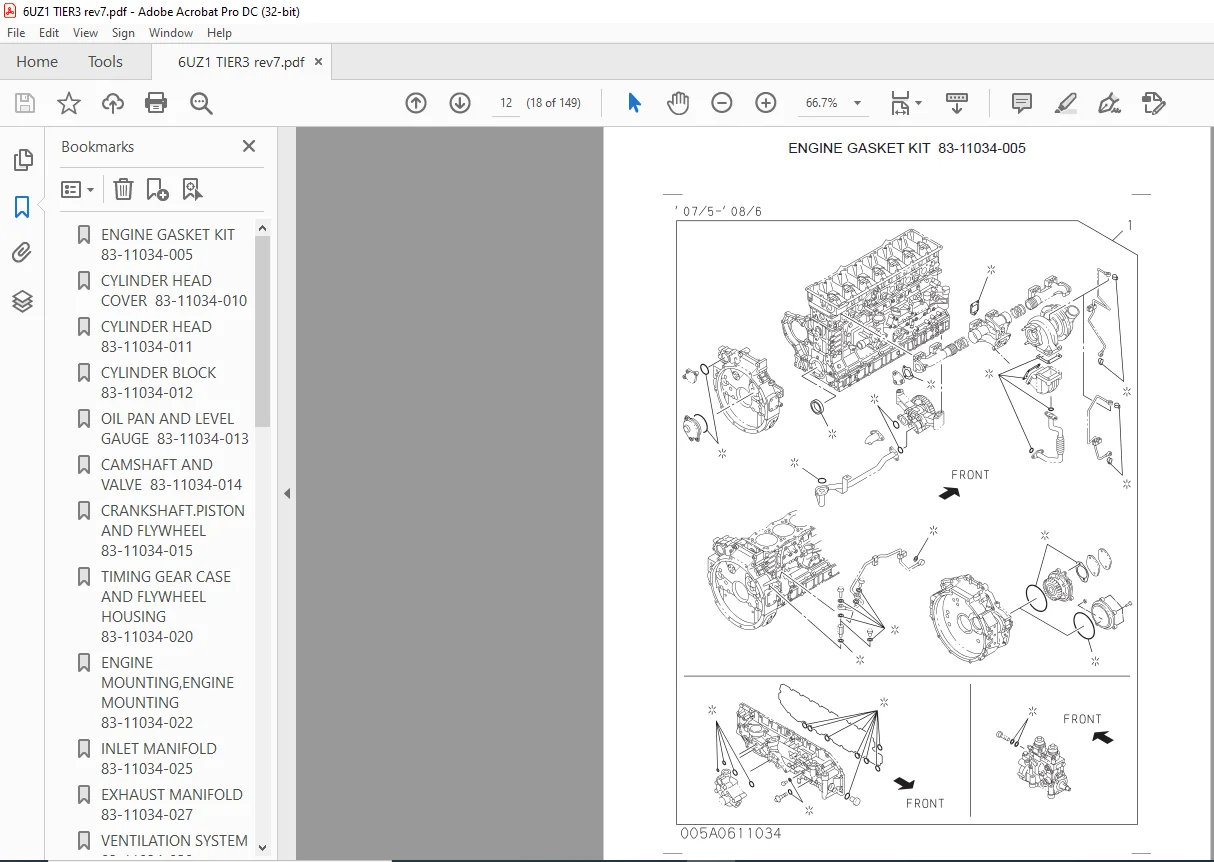Click the (18 of 149) page count text
The image size is (1214, 862).
pos(553,103)
